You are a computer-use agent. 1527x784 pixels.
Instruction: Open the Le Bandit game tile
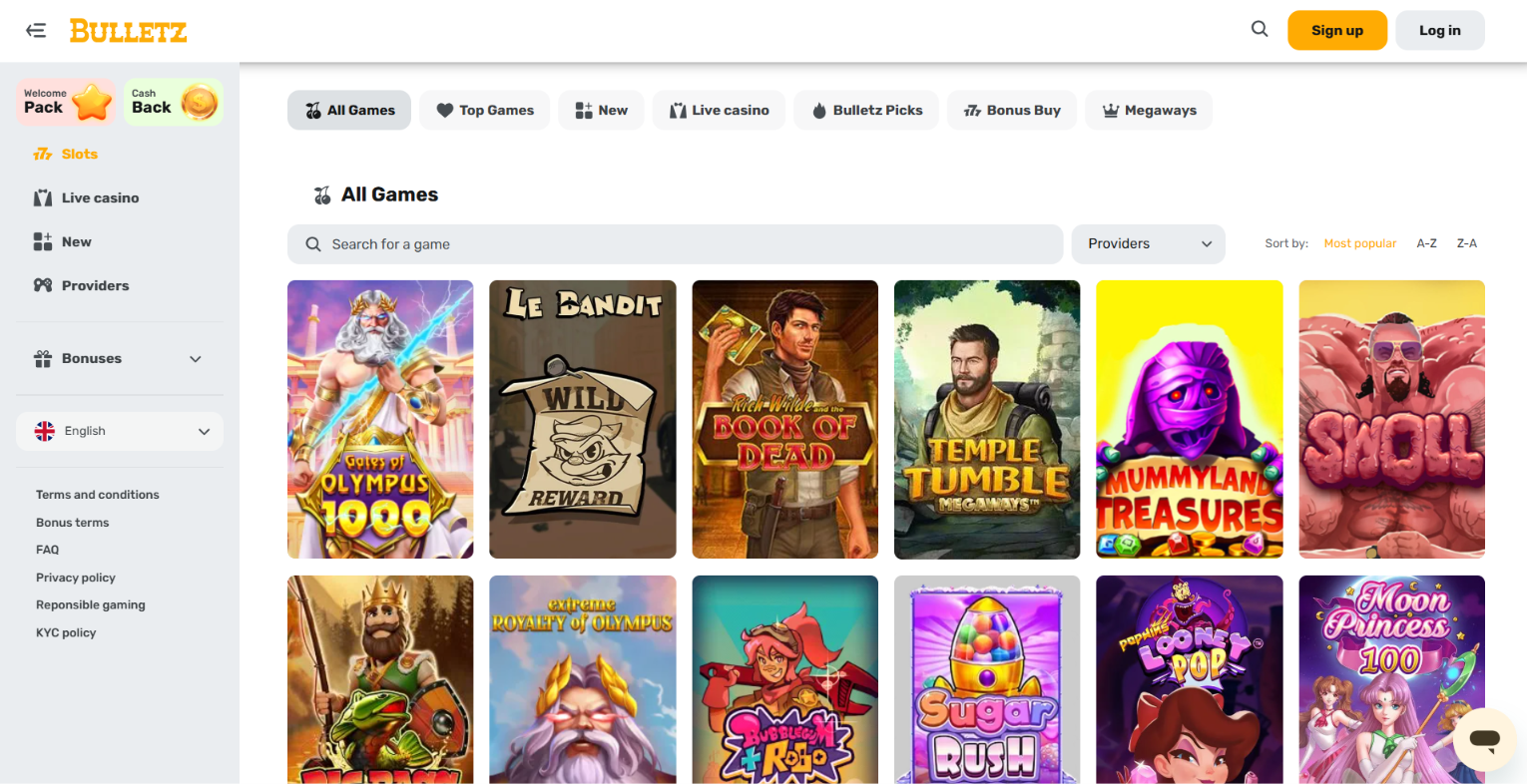click(583, 419)
